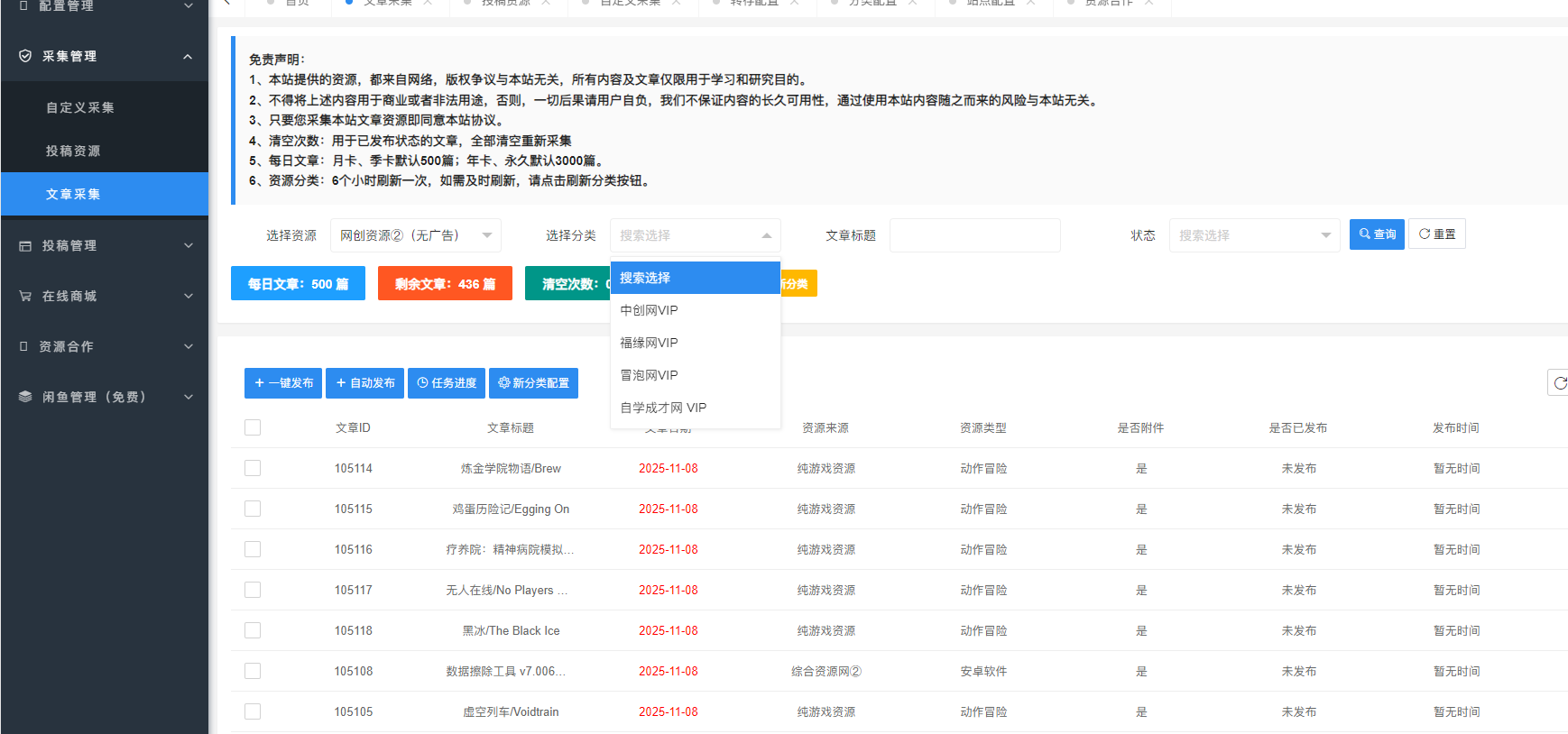Click the magnifier icon on 查询 button
Screen dimensions: 1568x734
[x=1365, y=234]
